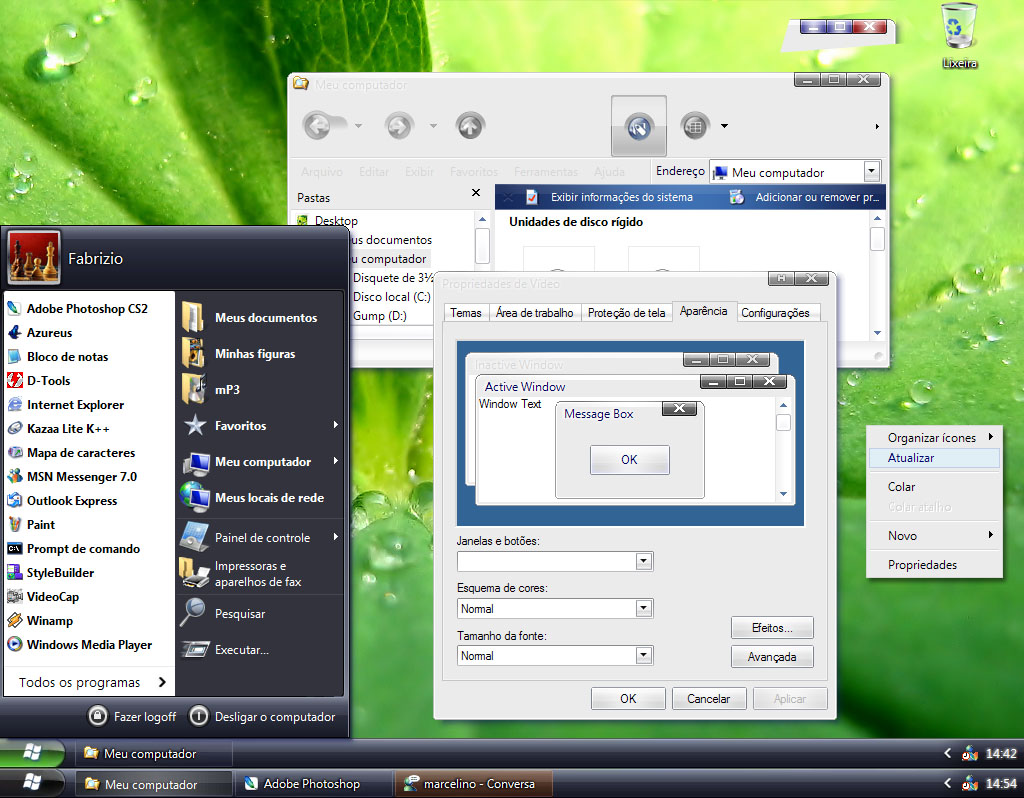1024x798 pixels.
Task: Click the Avançada button
Action: [772, 657]
